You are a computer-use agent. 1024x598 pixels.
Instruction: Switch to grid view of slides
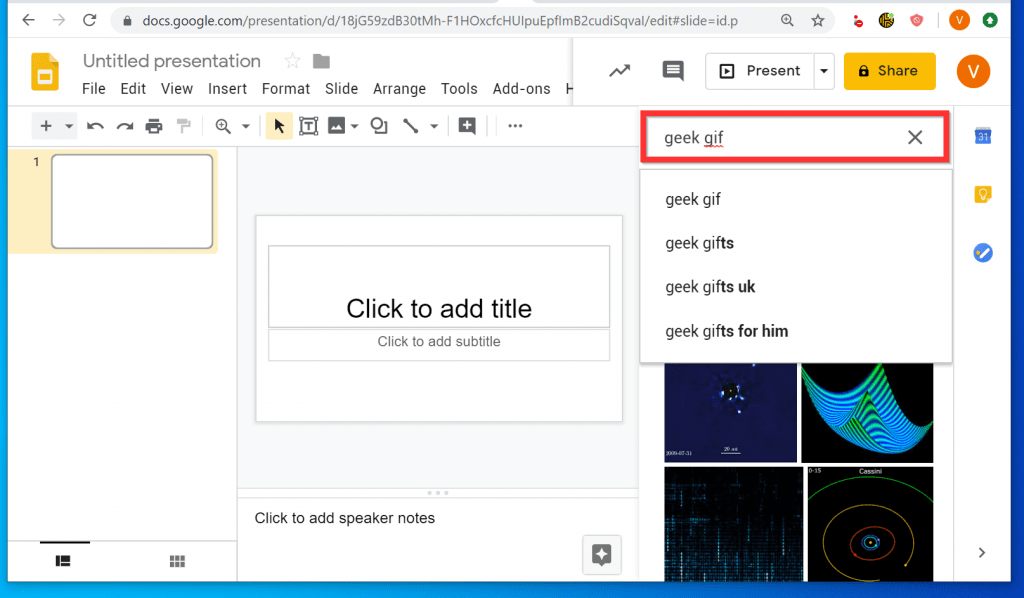[x=178, y=562]
